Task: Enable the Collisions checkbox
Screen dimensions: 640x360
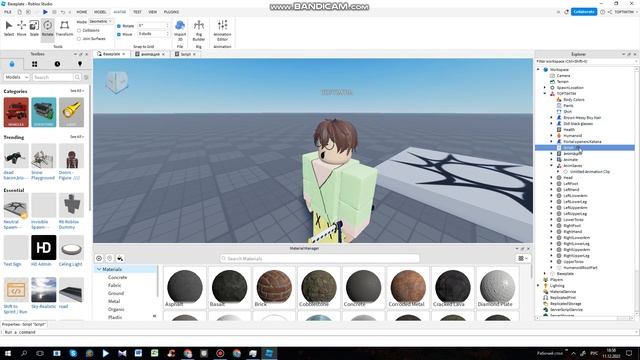Action: point(79,30)
